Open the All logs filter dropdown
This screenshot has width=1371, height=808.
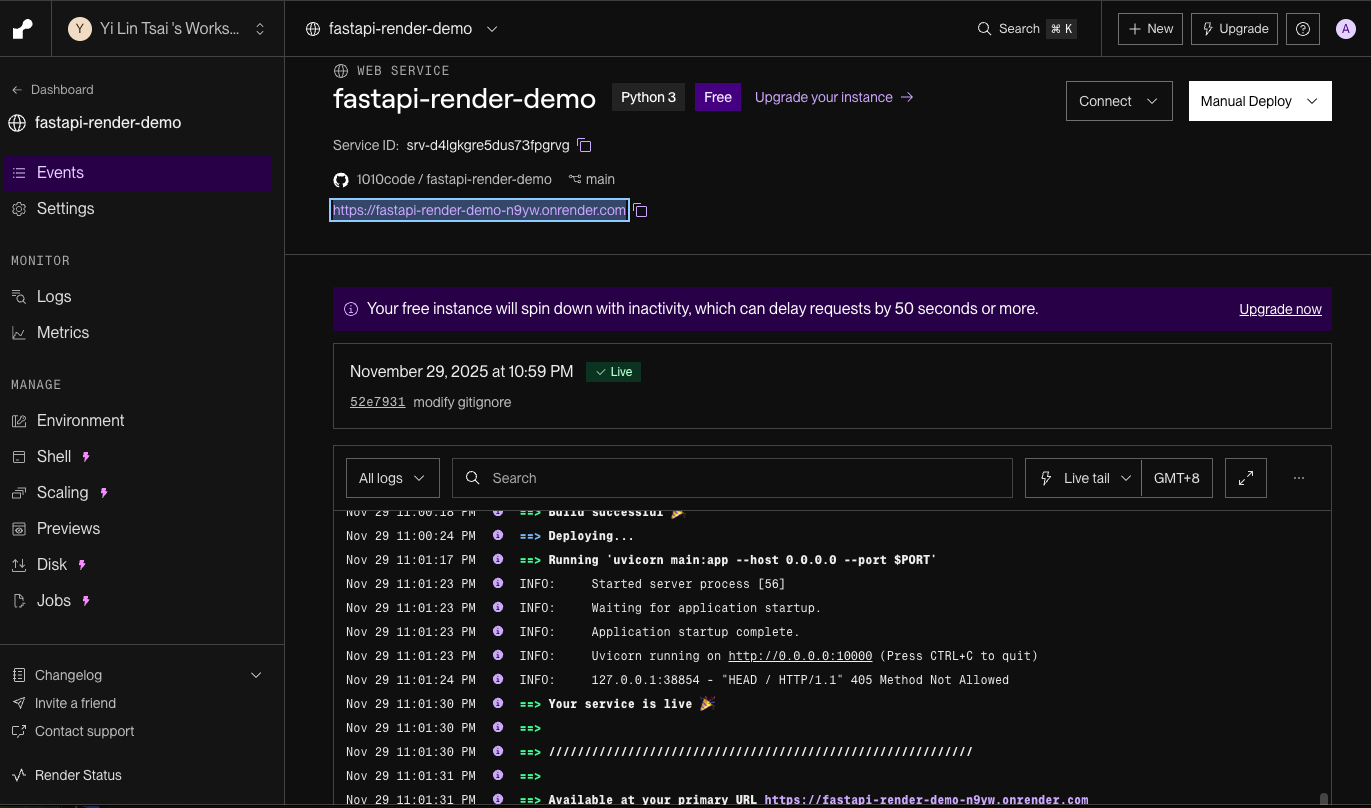tap(392, 478)
